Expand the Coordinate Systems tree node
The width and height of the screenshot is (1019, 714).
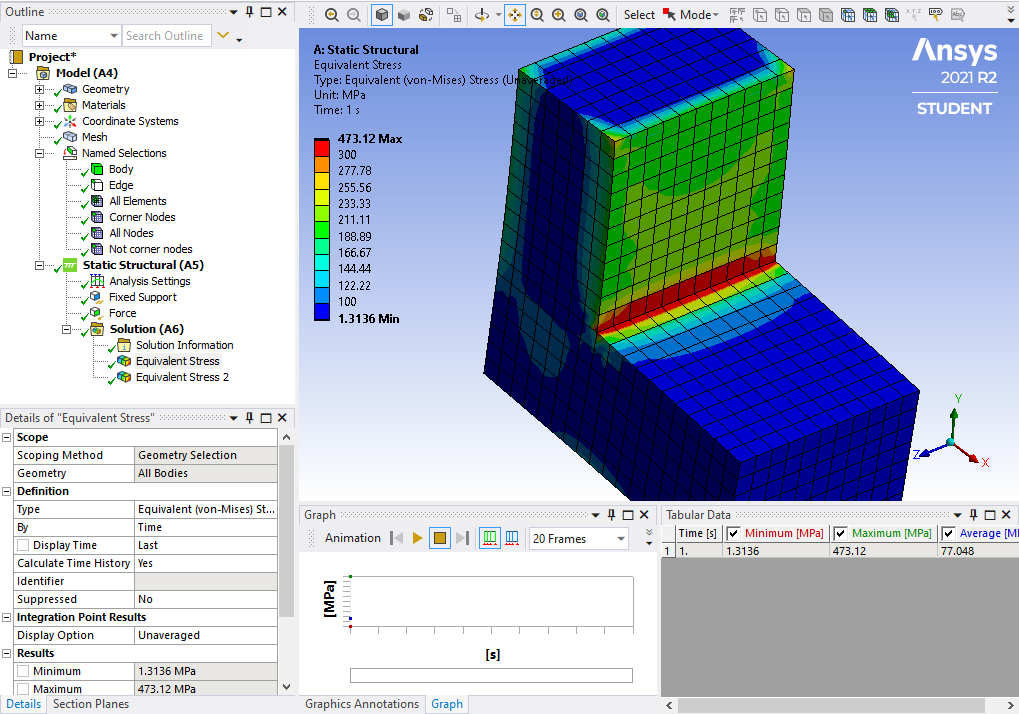click(x=40, y=121)
